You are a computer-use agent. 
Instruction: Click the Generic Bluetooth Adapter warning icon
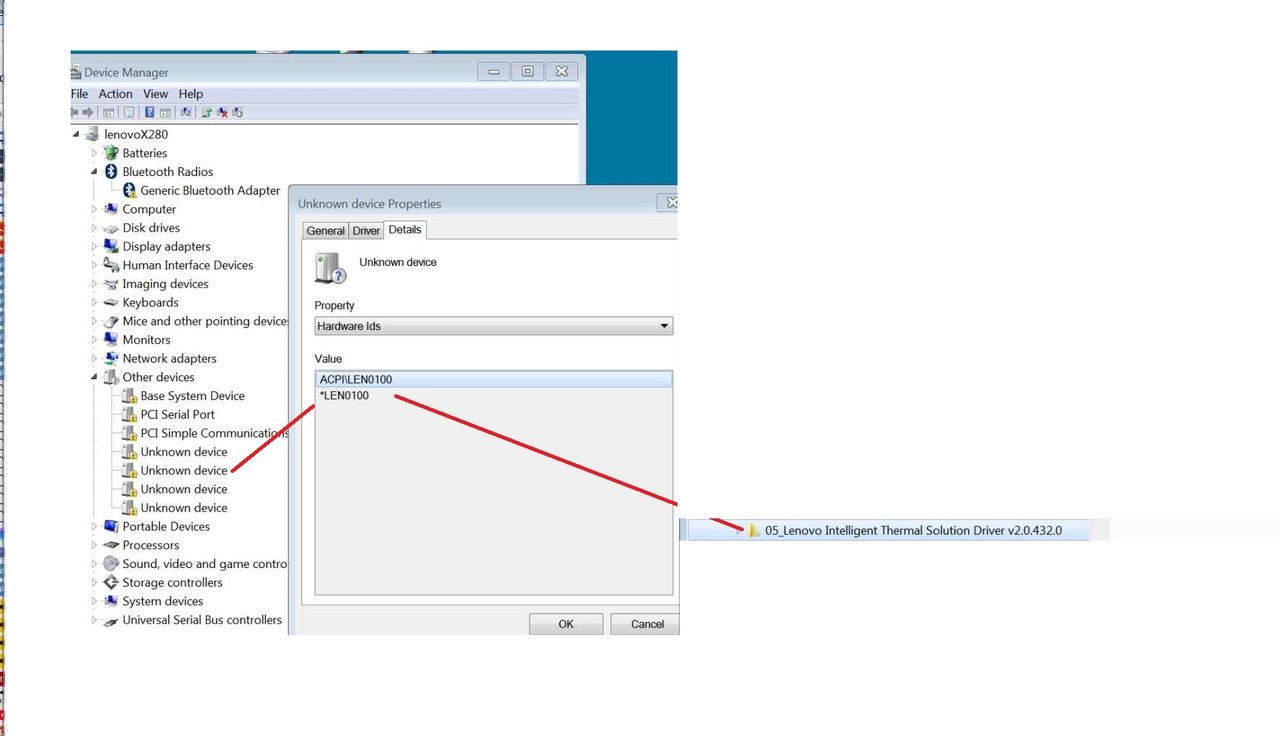point(129,190)
